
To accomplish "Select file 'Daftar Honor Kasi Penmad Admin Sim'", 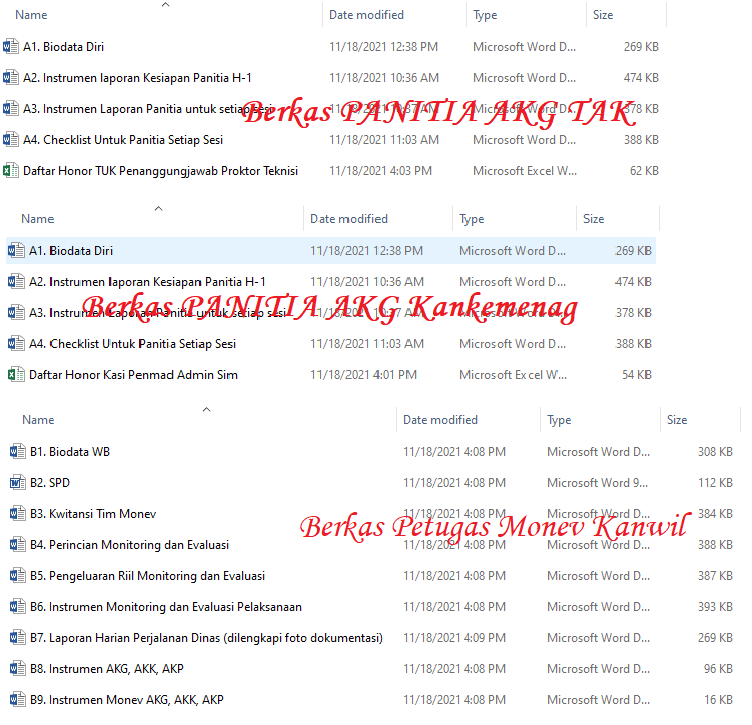I will pyautogui.click(x=133, y=374).
